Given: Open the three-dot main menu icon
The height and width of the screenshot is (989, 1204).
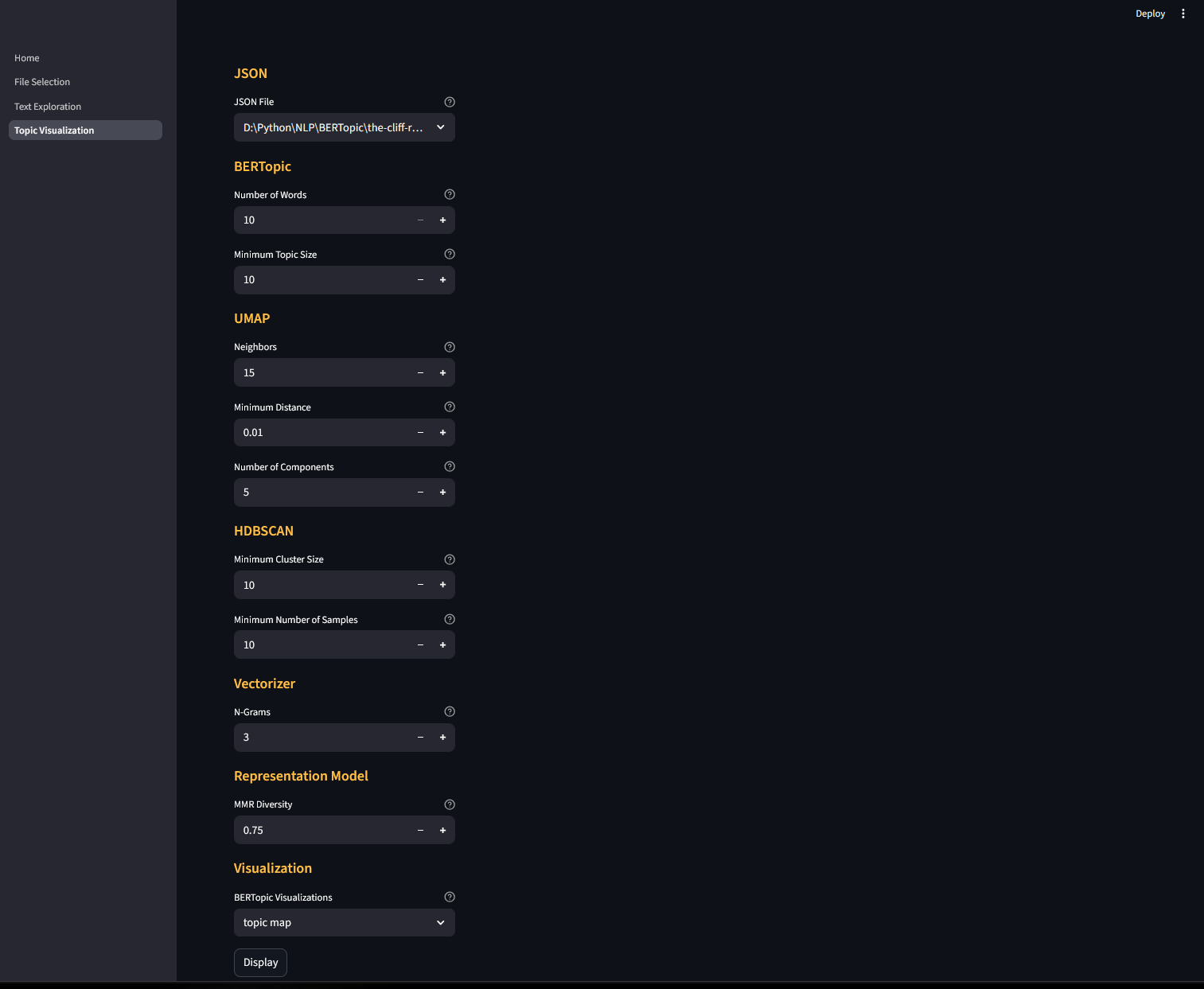Looking at the screenshot, I should [1183, 14].
